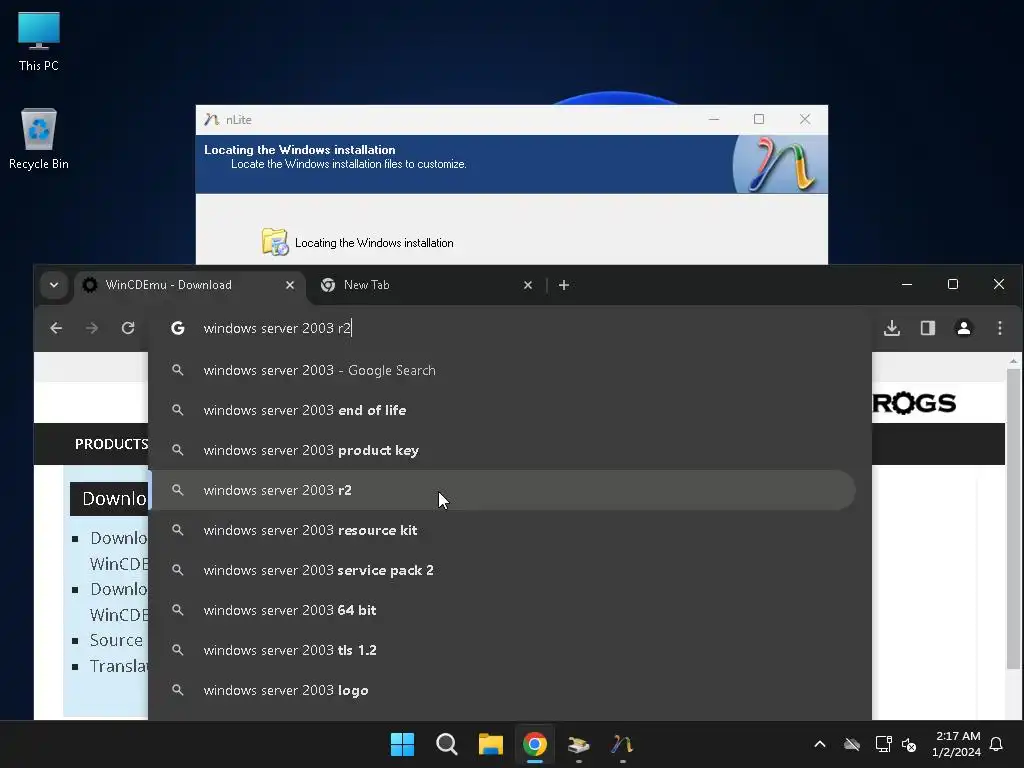Screen dimensions: 1024x768
Task: Expand Chrome tab search dropdown
Action: (54, 285)
